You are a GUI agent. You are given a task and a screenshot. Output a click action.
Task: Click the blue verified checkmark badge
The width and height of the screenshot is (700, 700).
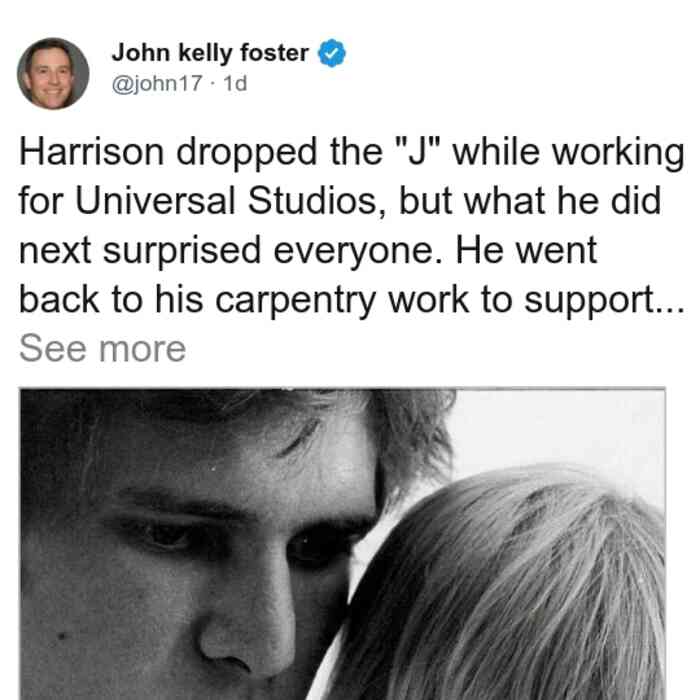click(x=332, y=53)
